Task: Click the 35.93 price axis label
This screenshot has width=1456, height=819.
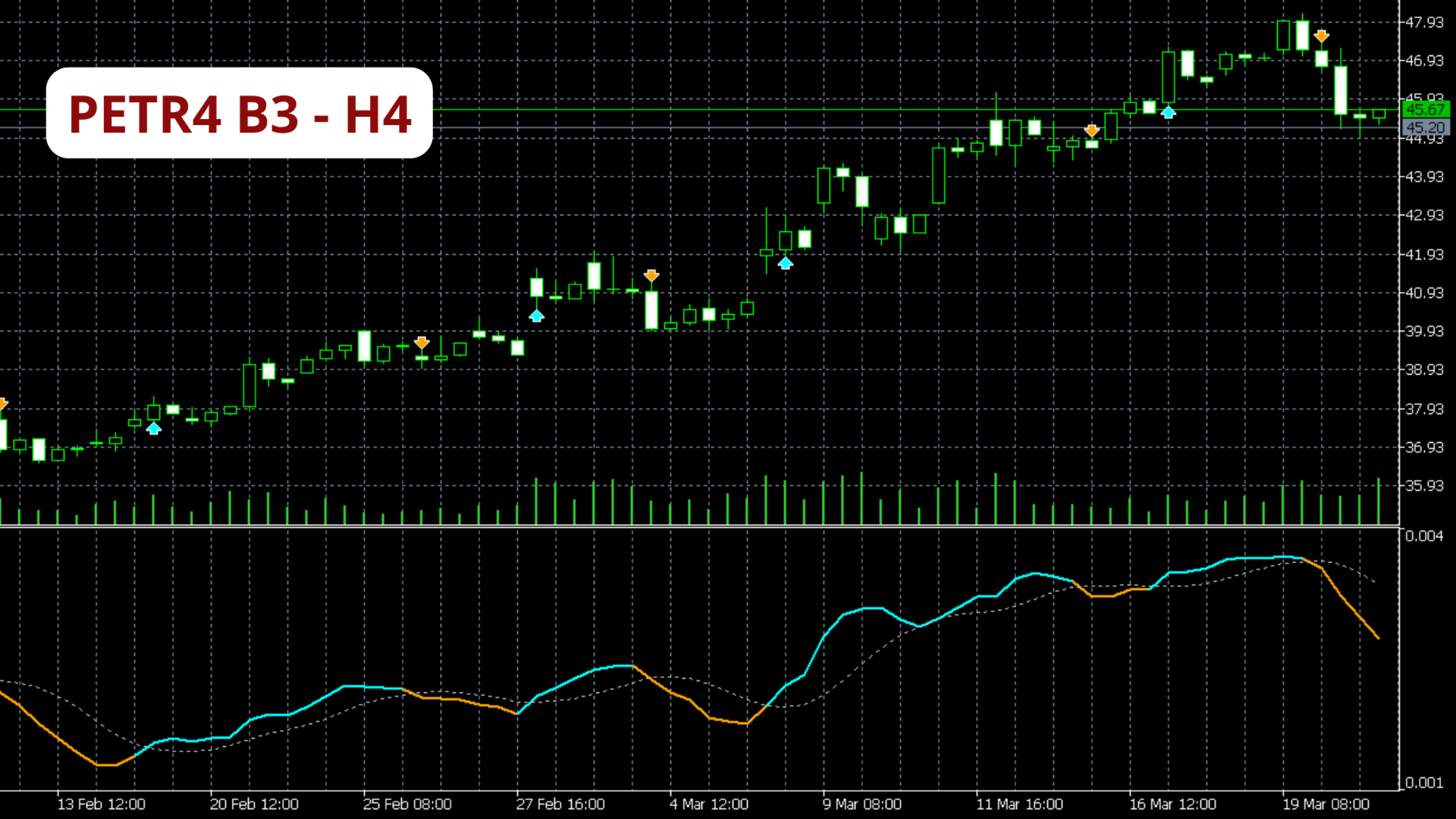Action: coord(1424,485)
